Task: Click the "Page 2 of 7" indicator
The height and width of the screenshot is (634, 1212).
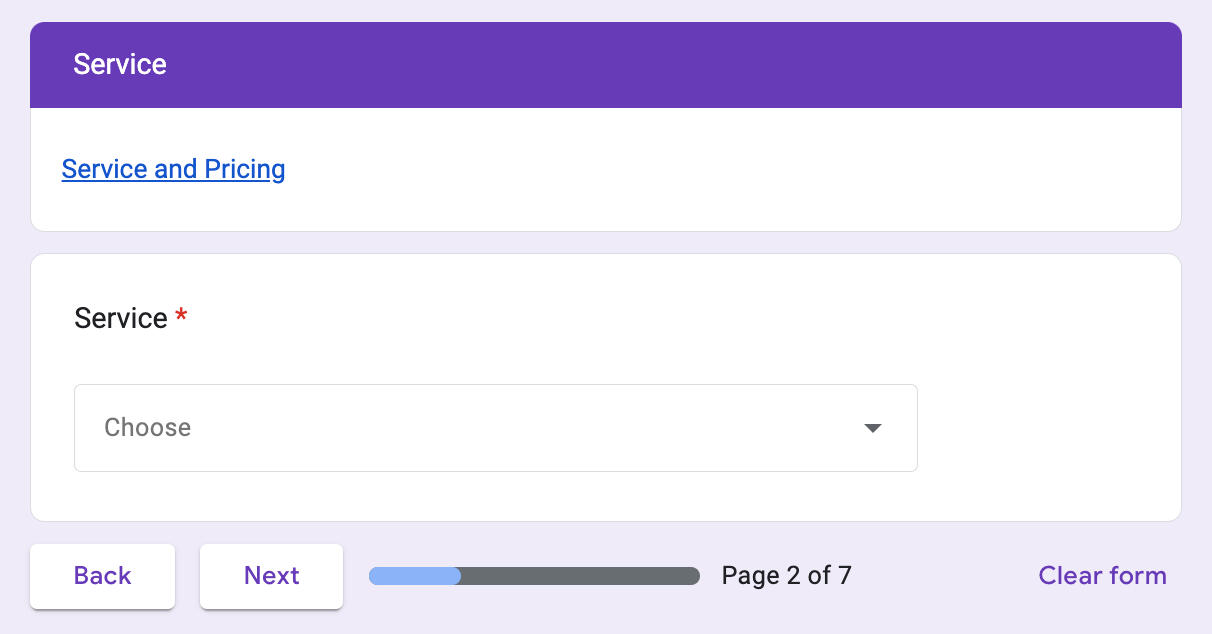Action: pos(786,576)
